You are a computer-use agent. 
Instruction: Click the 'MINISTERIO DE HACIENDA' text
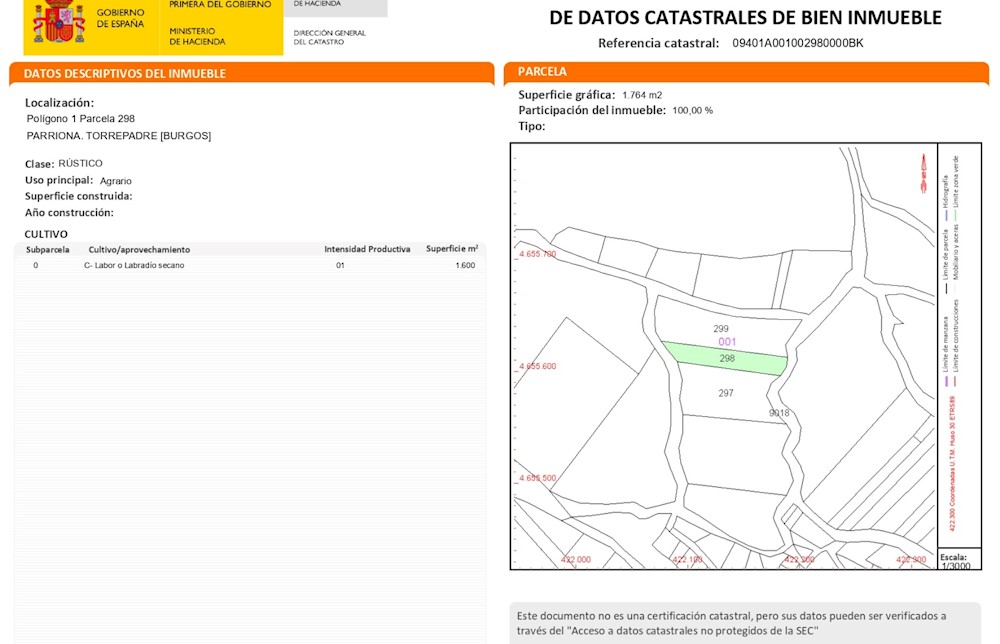pyautogui.click(x=197, y=36)
